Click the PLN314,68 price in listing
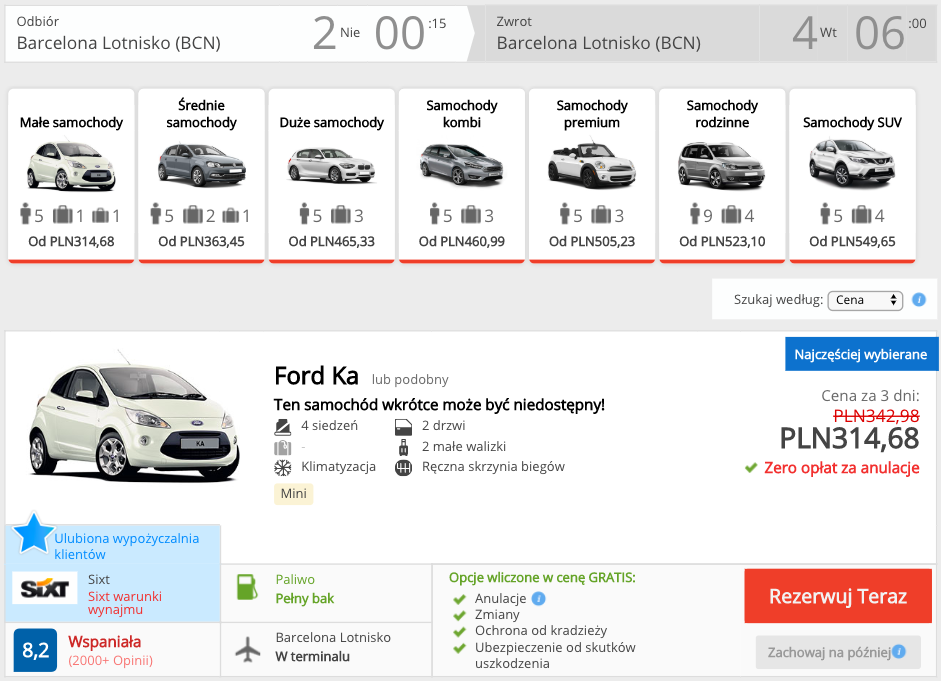The image size is (941, 681). click(849, 439)
